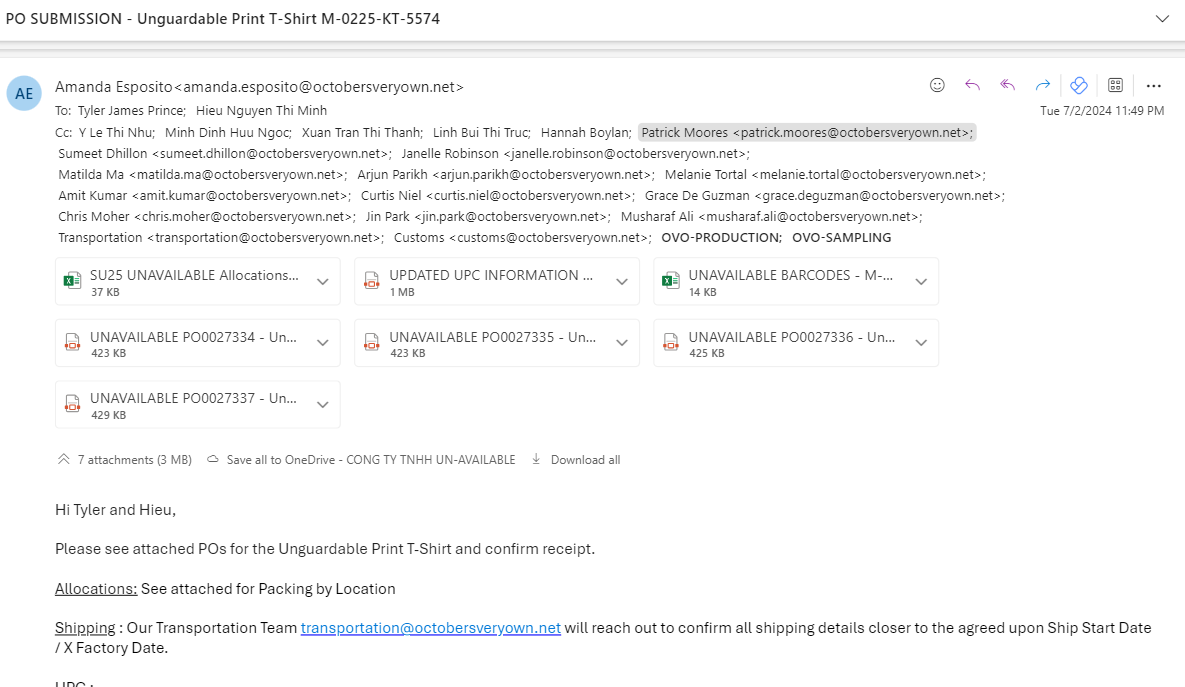Click Cc recipient Jin Park

point(488,217)
